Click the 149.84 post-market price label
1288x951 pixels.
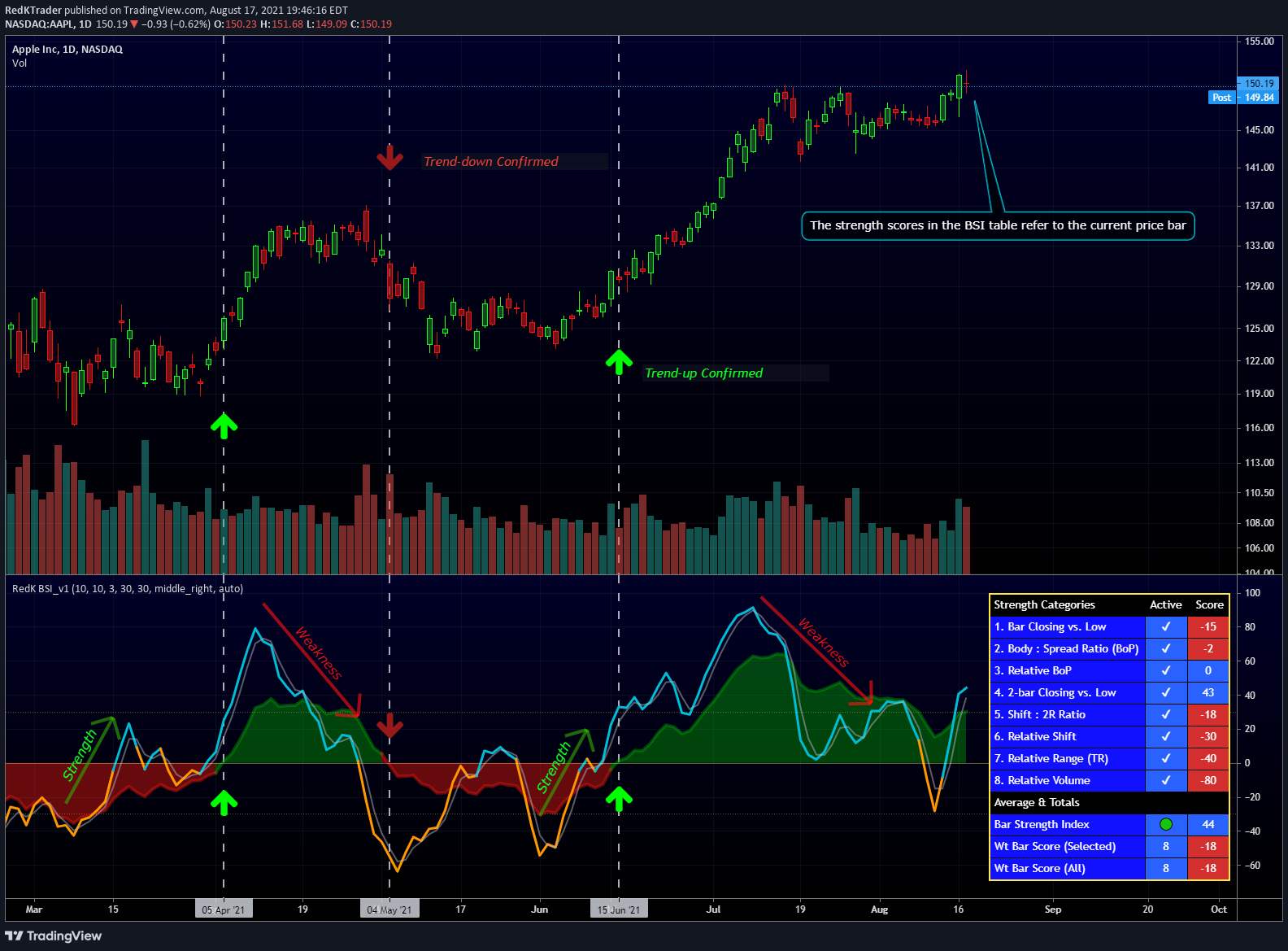coord(1259,98)
